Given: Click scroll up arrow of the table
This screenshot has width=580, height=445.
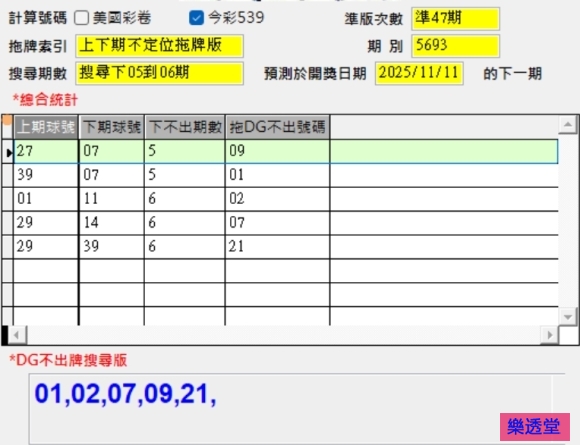Looking at the screenshot, I should pyautogui.click(x=567, y=125).
